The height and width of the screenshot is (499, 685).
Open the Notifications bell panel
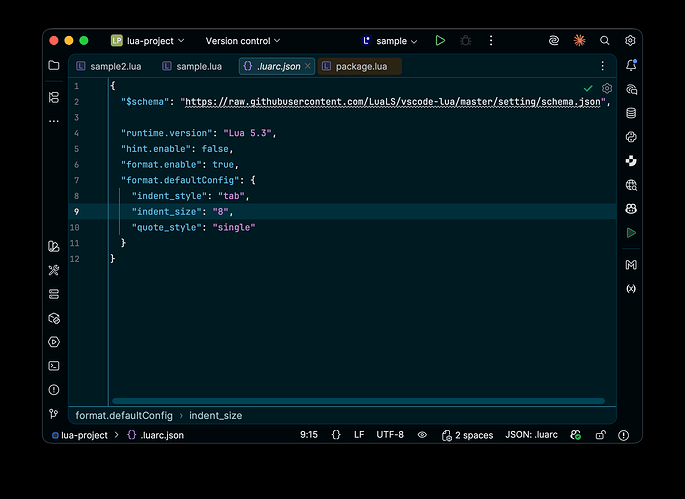click(x=631, y=66)
